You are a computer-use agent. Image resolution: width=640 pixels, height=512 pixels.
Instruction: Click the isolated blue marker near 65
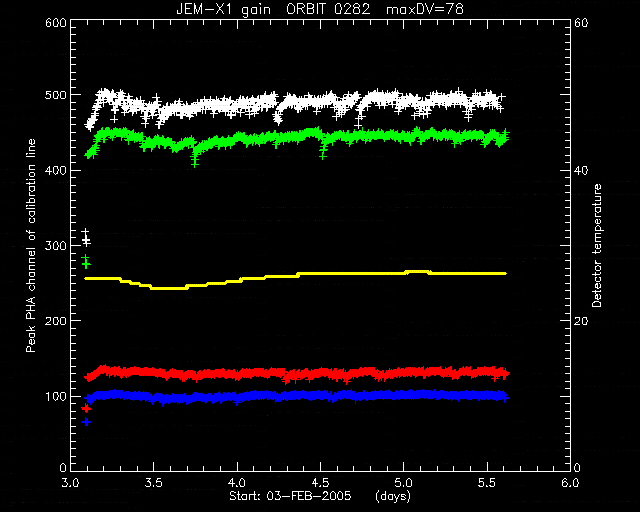[86, 422]
